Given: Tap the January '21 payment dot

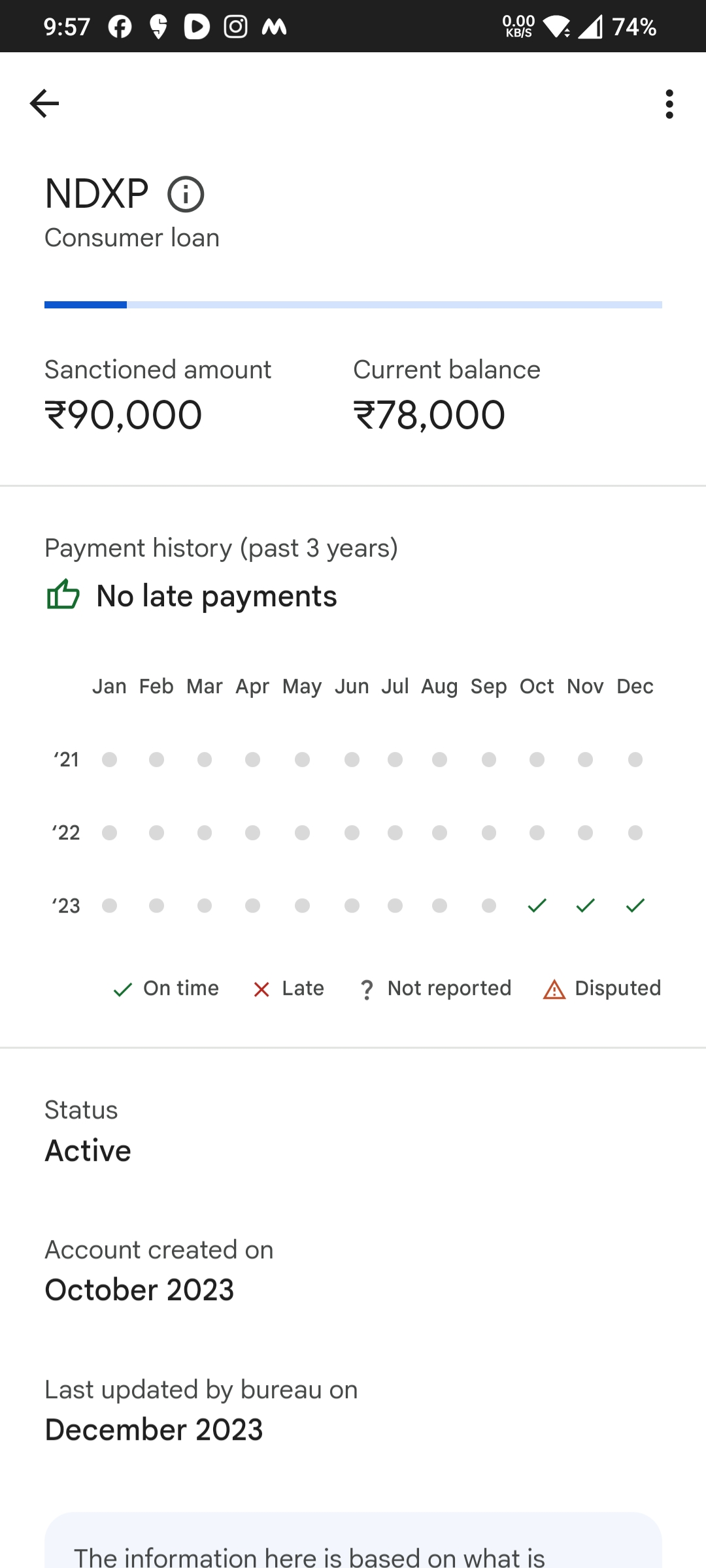Looking at the screenshot, I should pos(109,759).
